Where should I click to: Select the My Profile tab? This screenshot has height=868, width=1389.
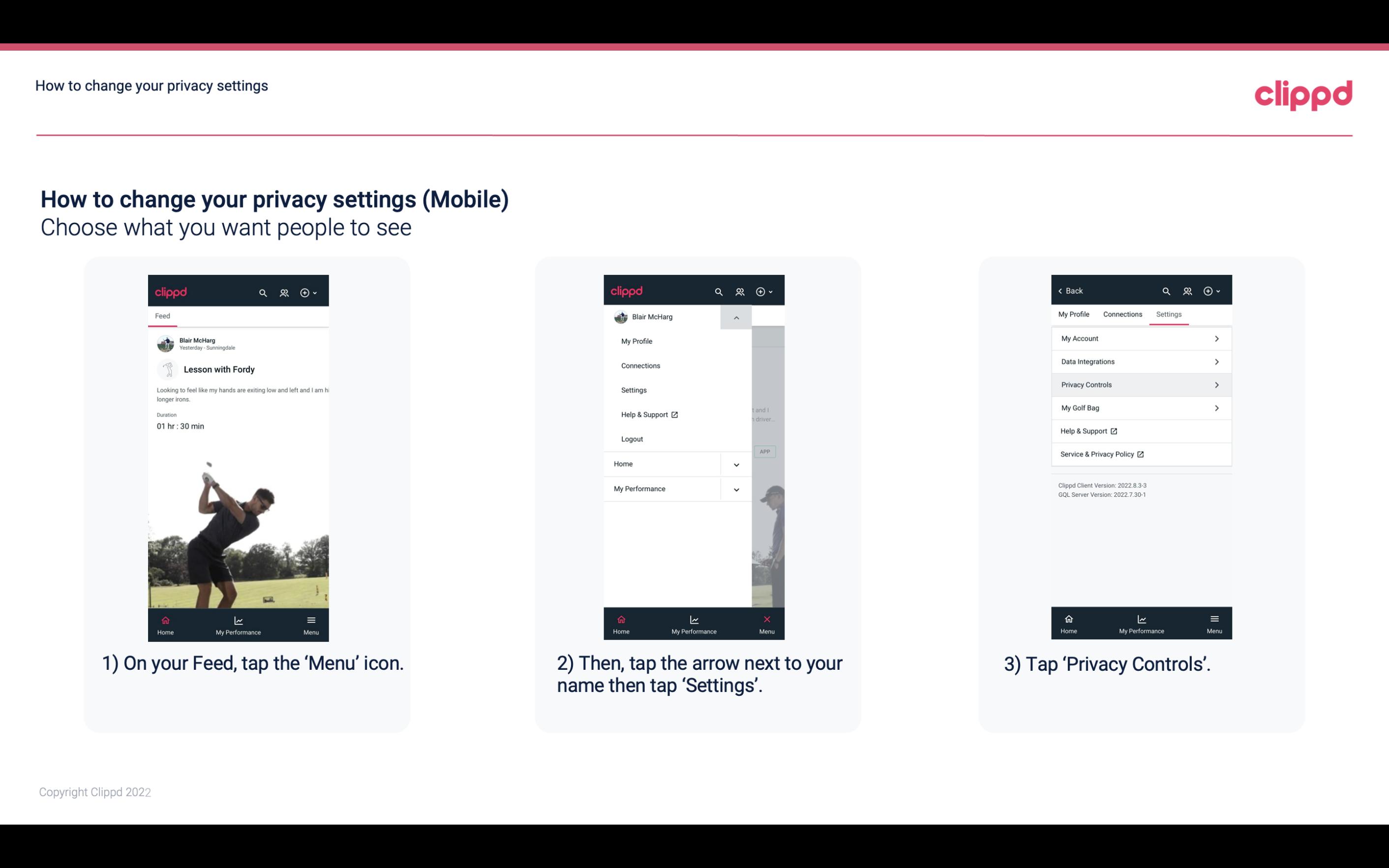[x=1074, y=314]
